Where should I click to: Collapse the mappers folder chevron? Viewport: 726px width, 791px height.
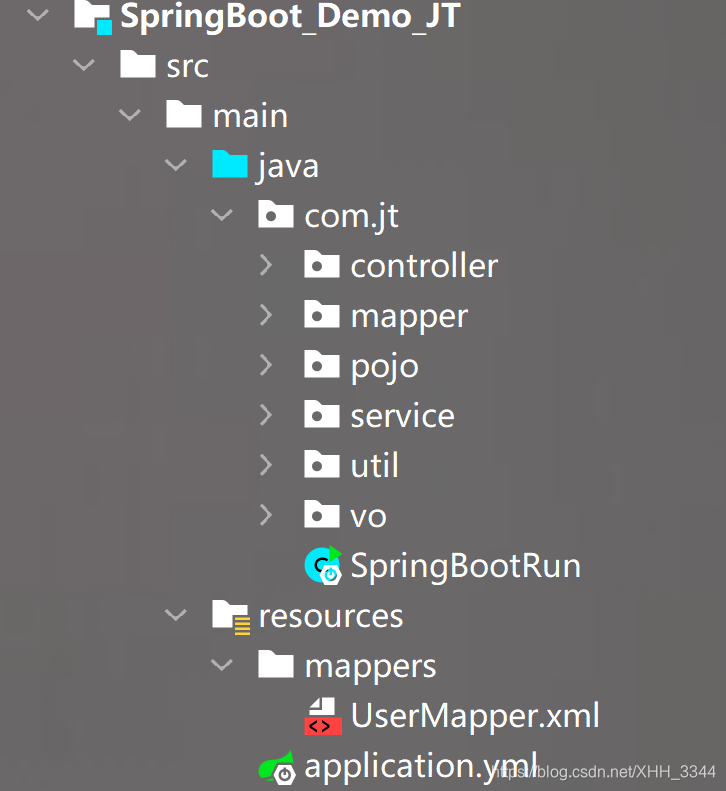click(221, 664)
